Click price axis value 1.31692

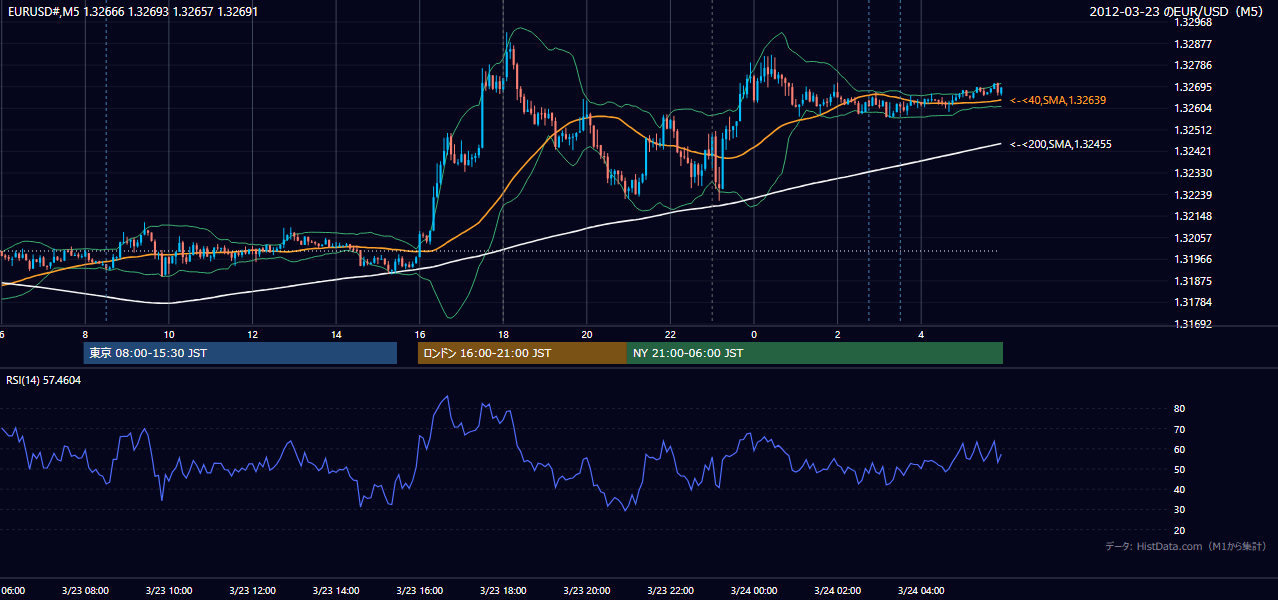1194,324
